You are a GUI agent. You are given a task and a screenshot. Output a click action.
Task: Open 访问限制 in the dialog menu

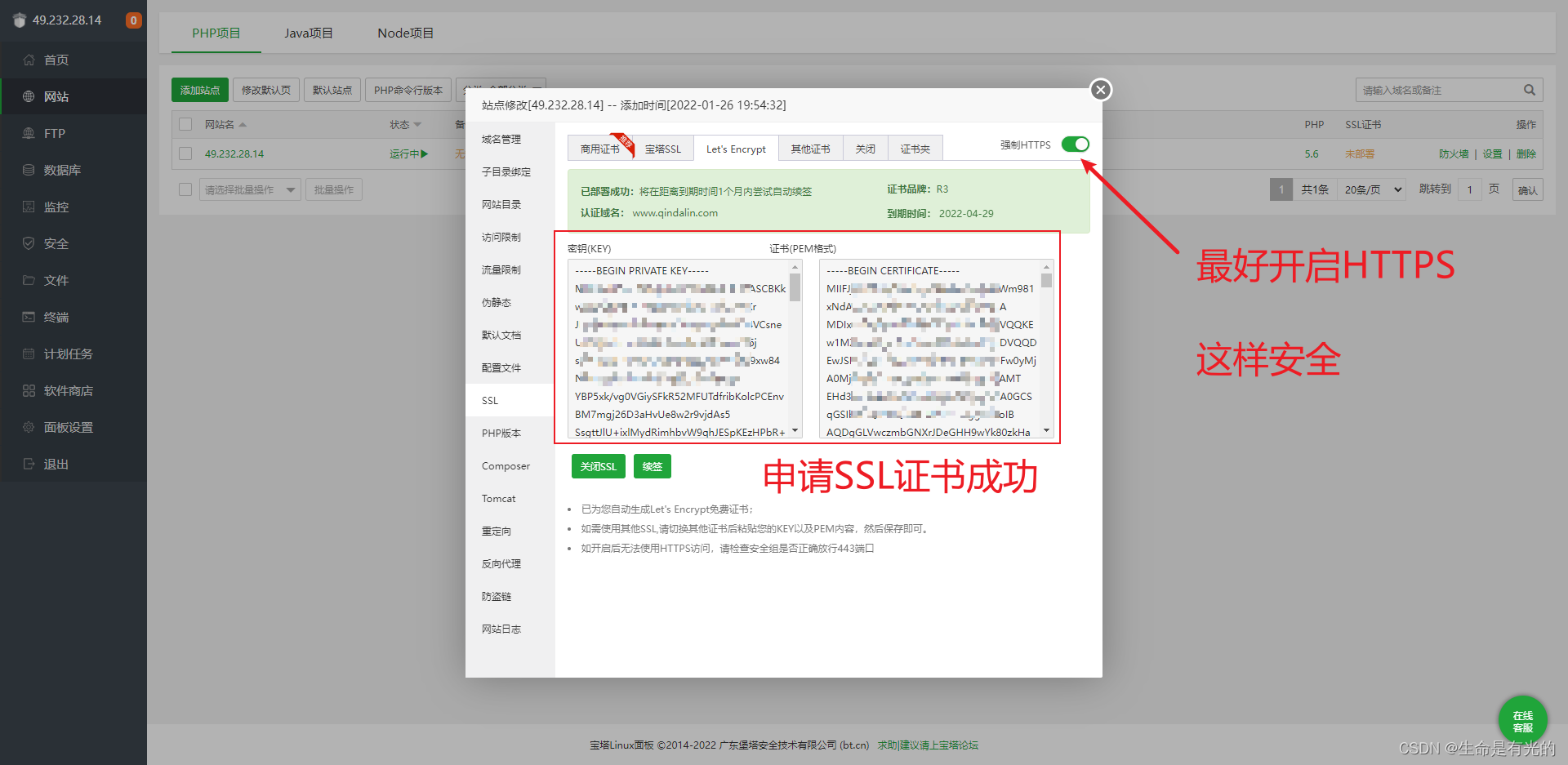coord(510,237)
